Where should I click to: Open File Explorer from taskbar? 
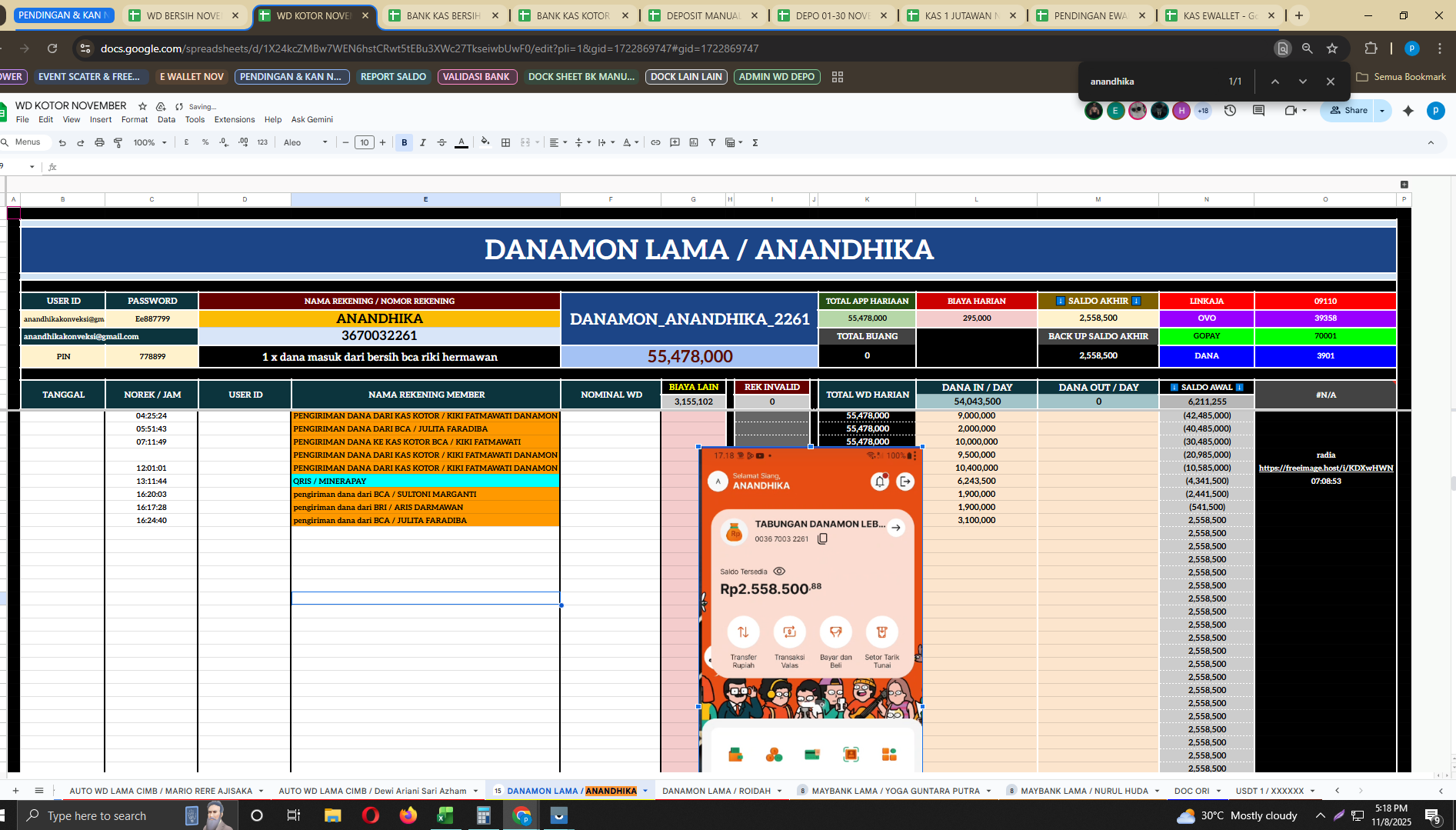[332, 815]
